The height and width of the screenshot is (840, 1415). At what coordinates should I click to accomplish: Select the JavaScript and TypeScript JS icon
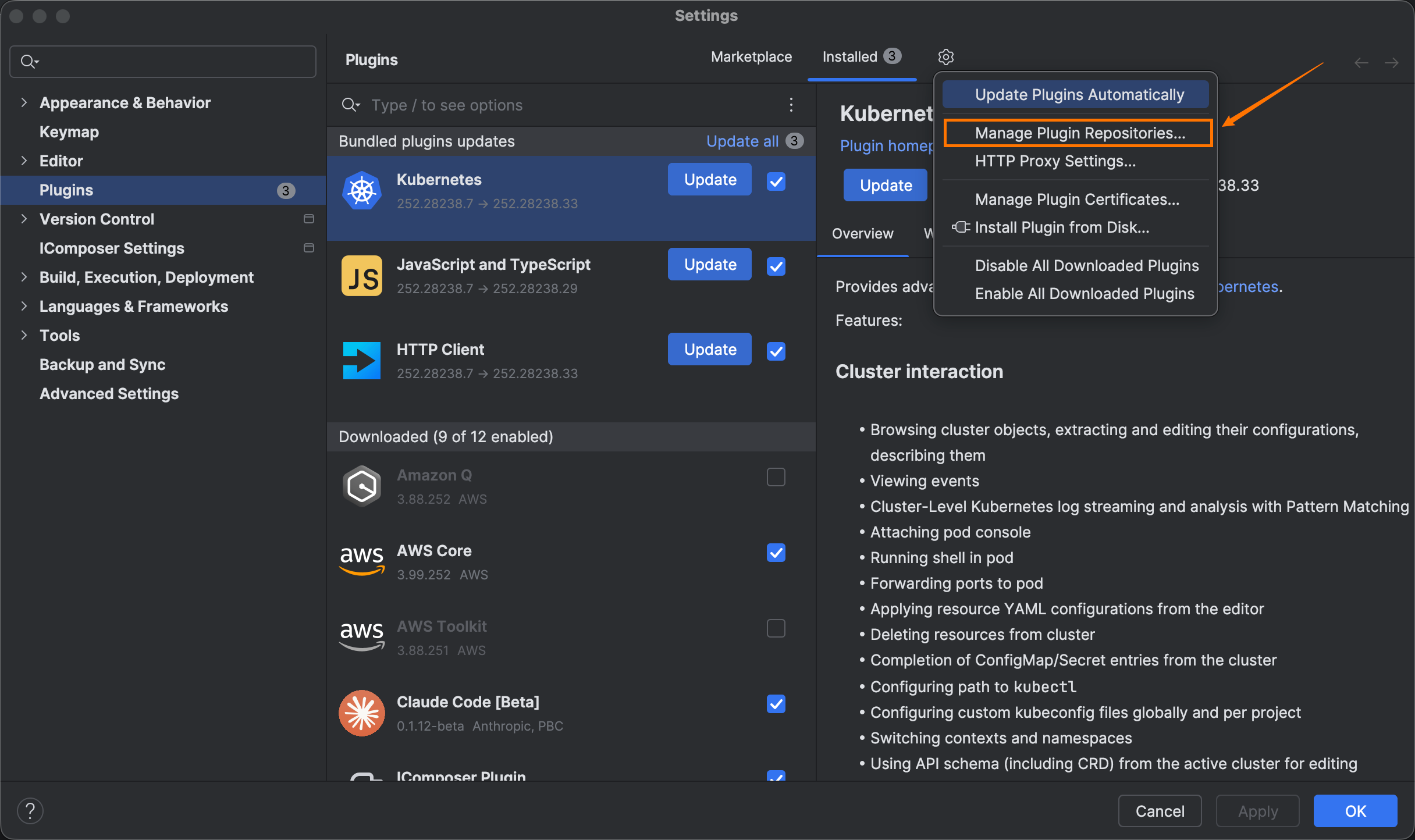(361, 276)
